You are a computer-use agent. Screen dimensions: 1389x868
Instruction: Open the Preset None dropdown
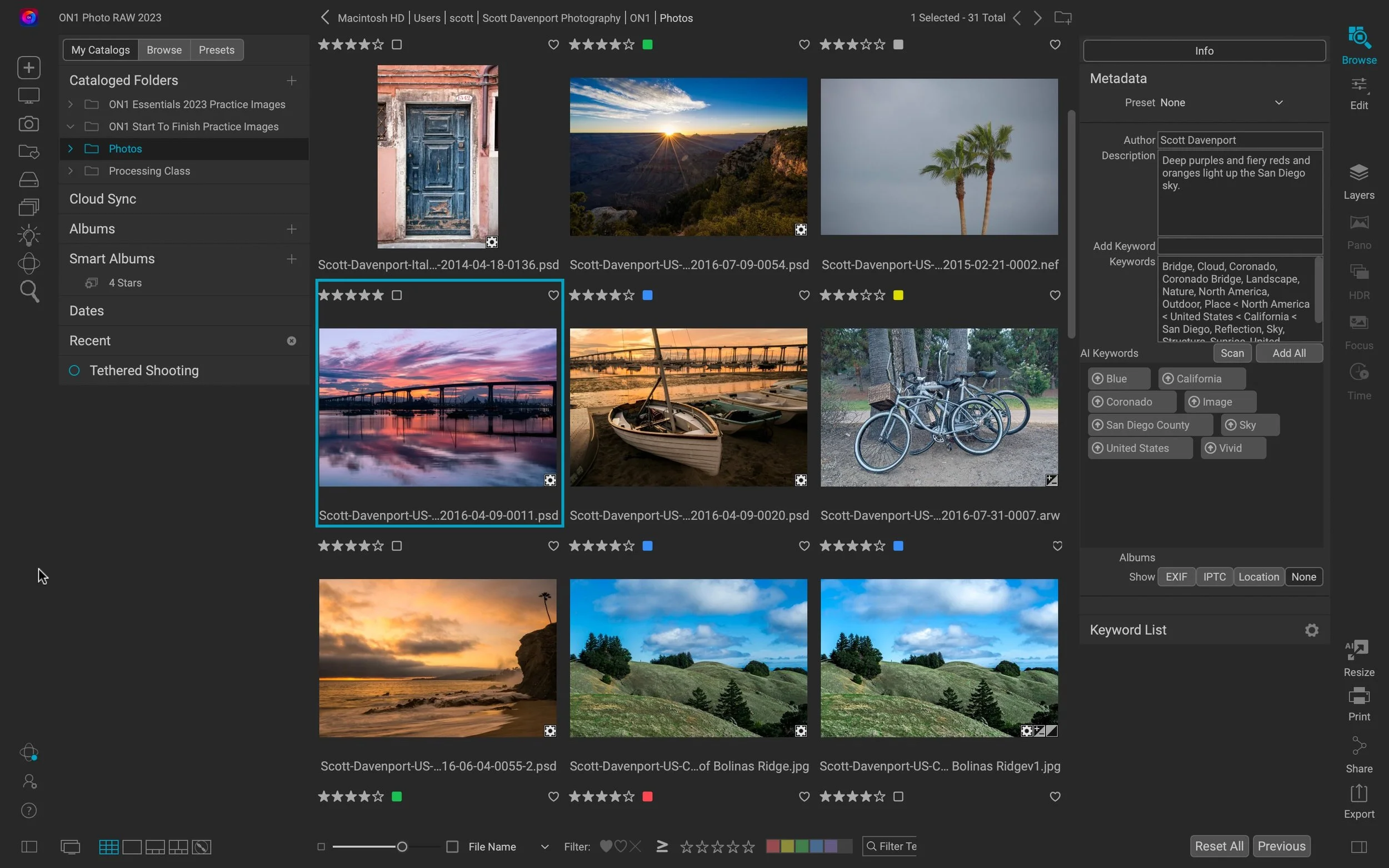point(1222,102)
